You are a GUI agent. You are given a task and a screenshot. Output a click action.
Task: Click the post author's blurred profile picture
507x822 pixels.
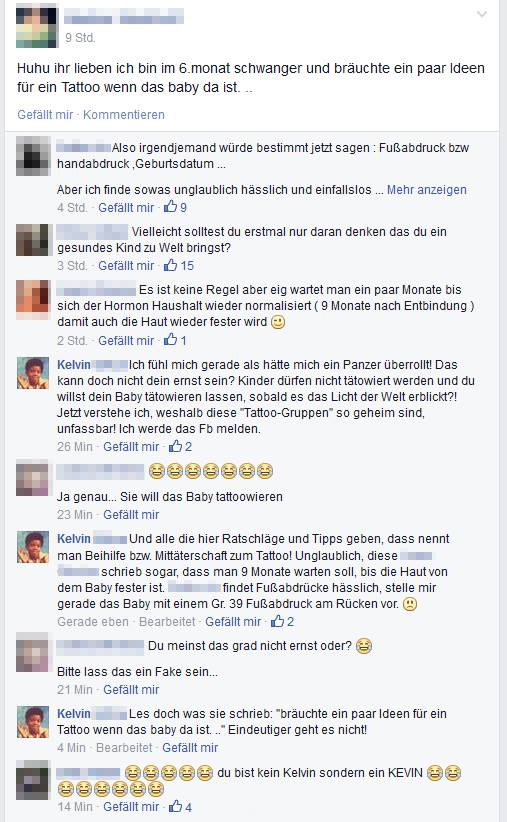pyautogui.click(x=36, y=25)
